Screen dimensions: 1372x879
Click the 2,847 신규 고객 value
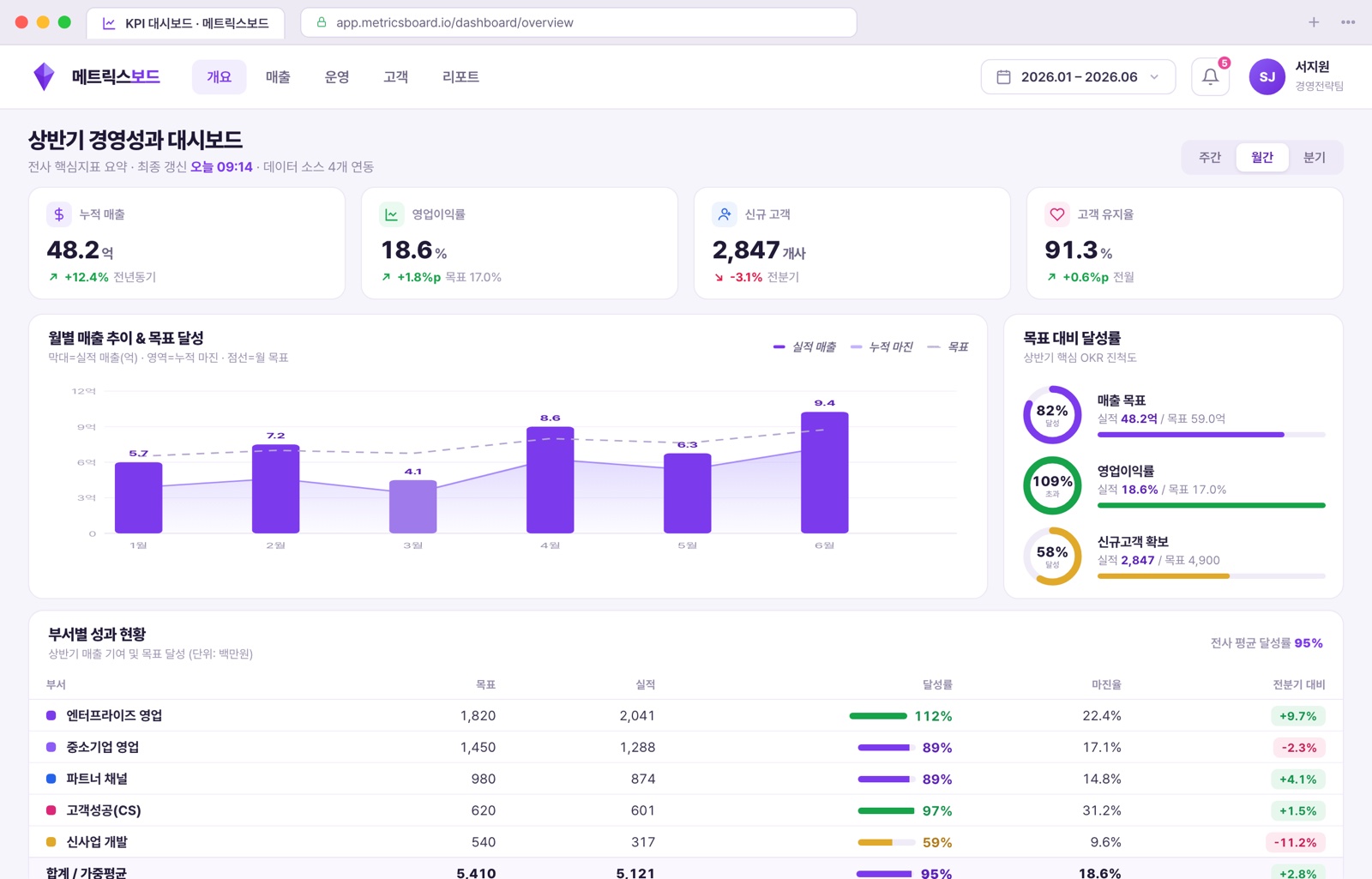coord(746,250)
